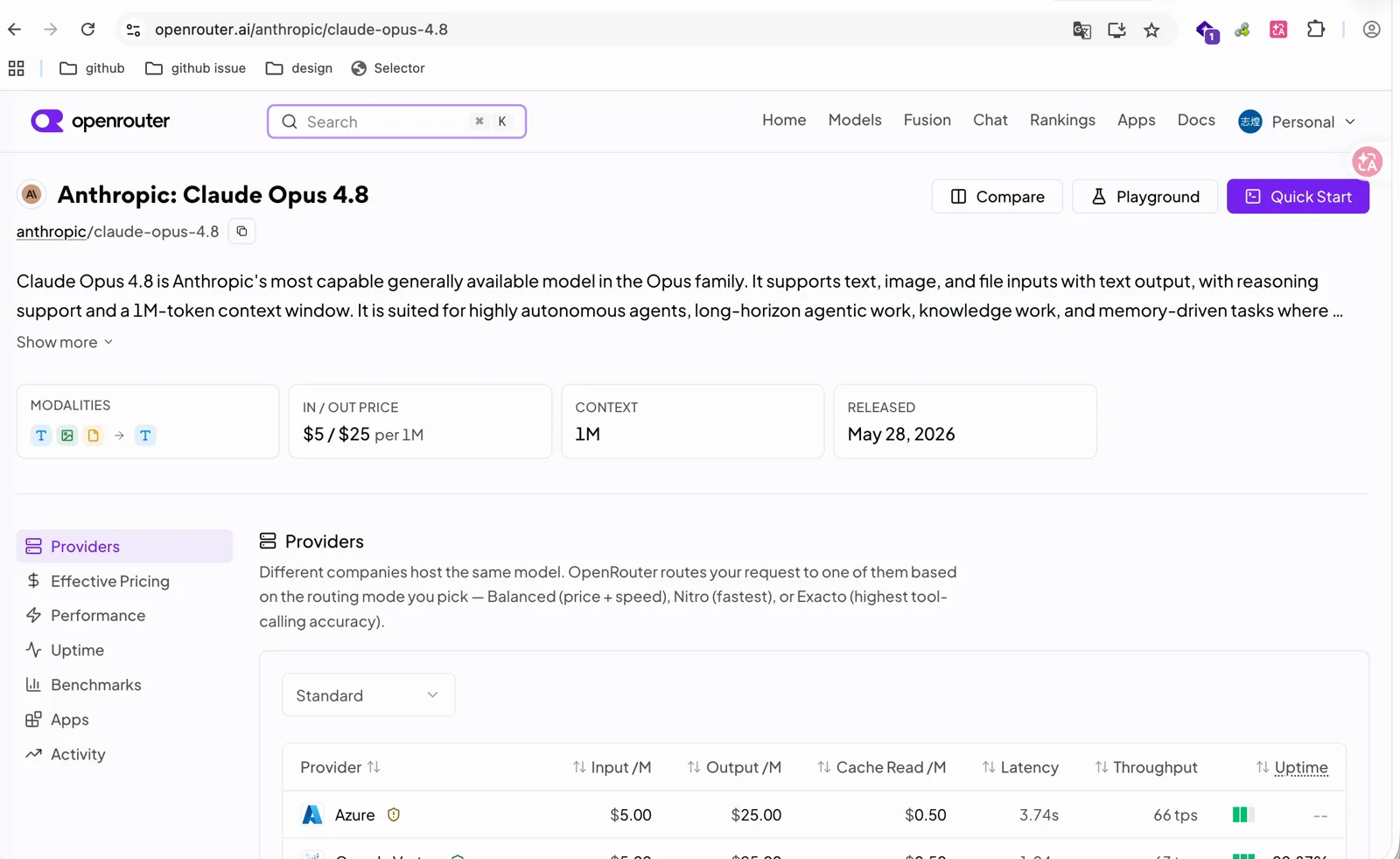Open the Docs nav link
Viewport: 1400px width, 859px height.
coord(1196,120)
